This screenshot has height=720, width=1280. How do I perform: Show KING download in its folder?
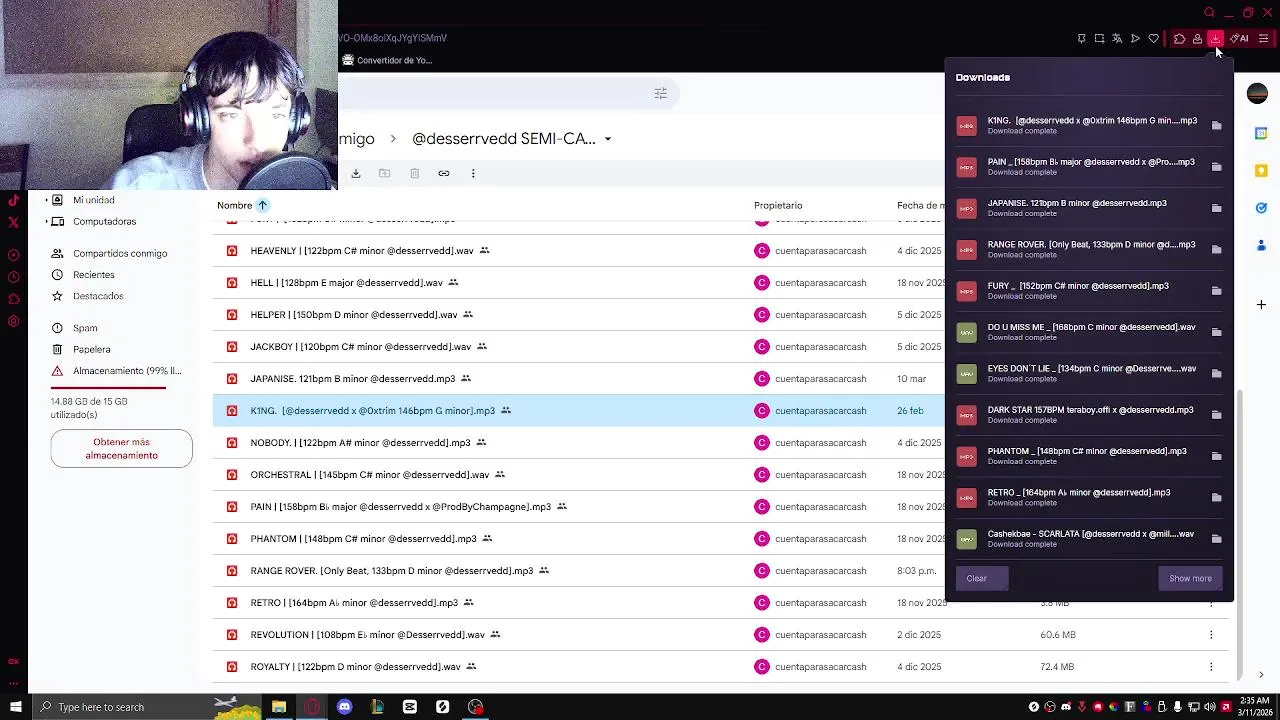[x=1216, y=126]
